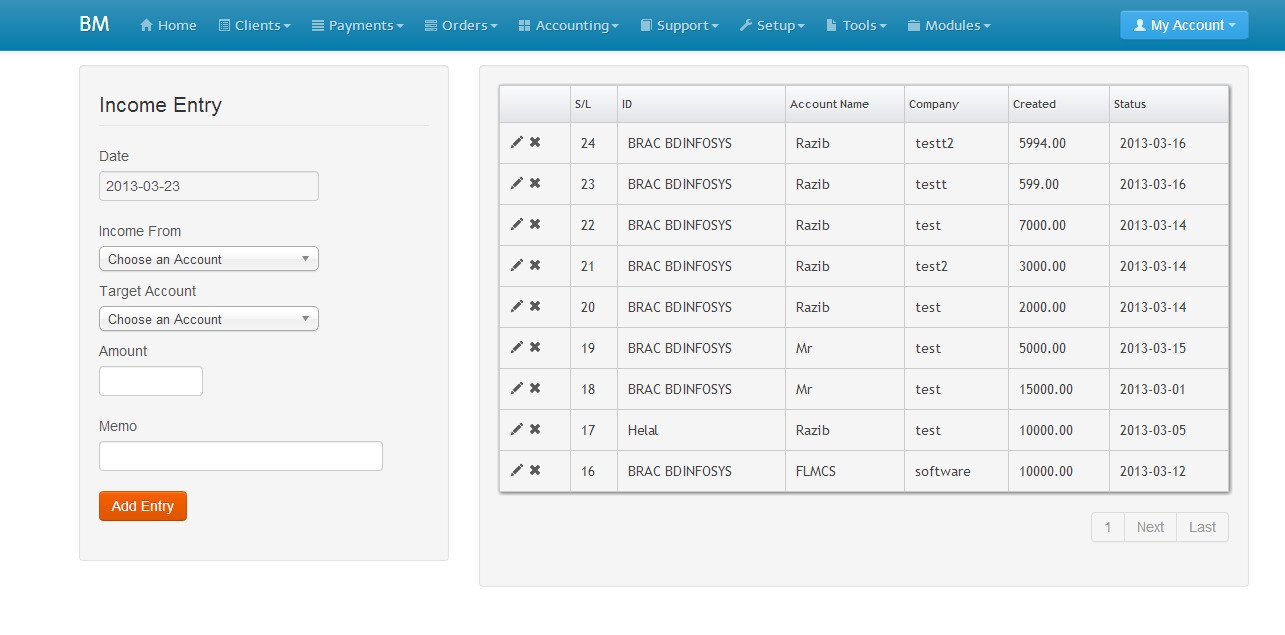Jump to the Last page
This screenshot has width=1285, height=635.
point(1202,527)
